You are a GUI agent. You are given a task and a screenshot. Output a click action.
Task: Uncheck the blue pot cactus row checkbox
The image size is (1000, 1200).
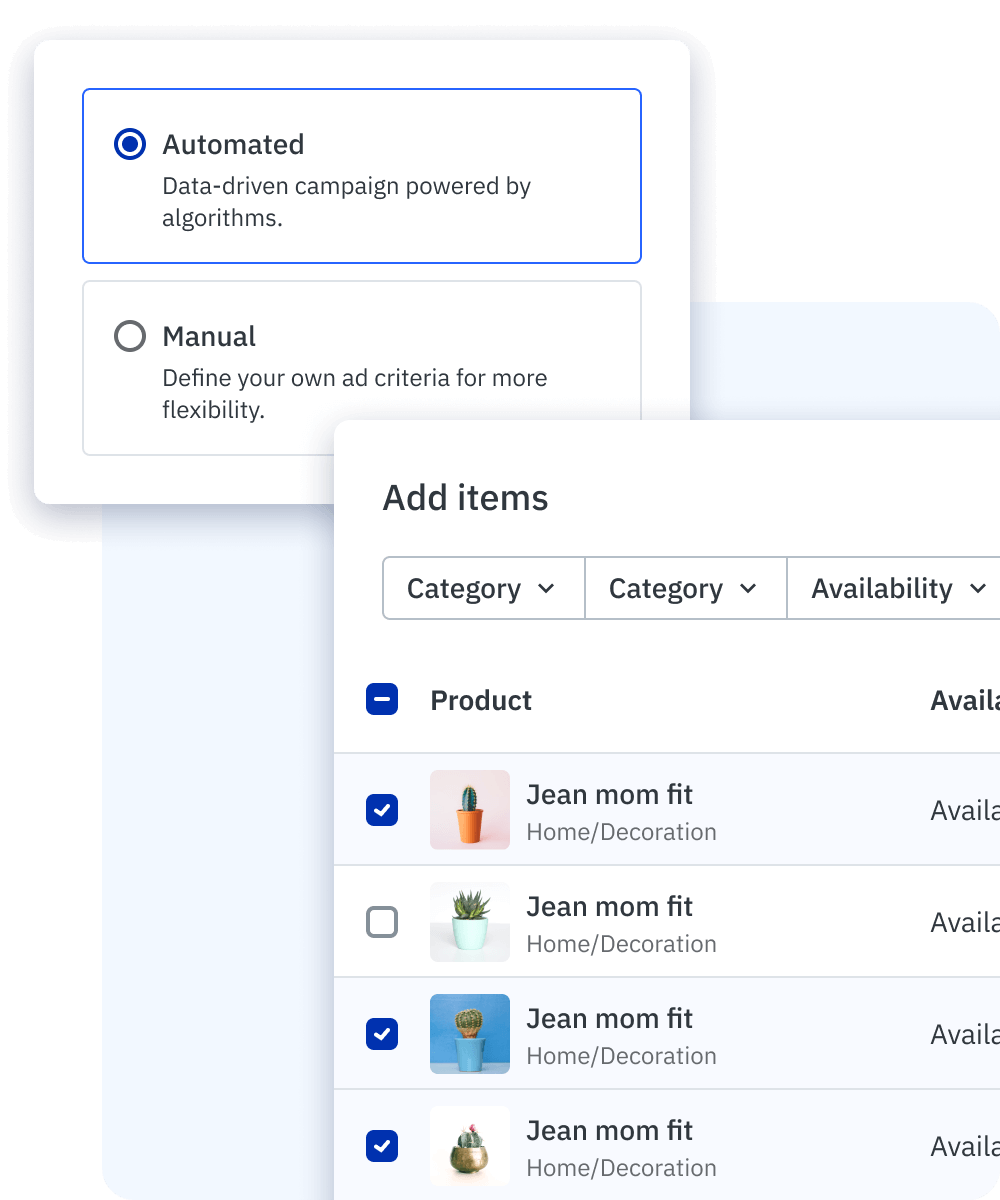pos(382,1034)
